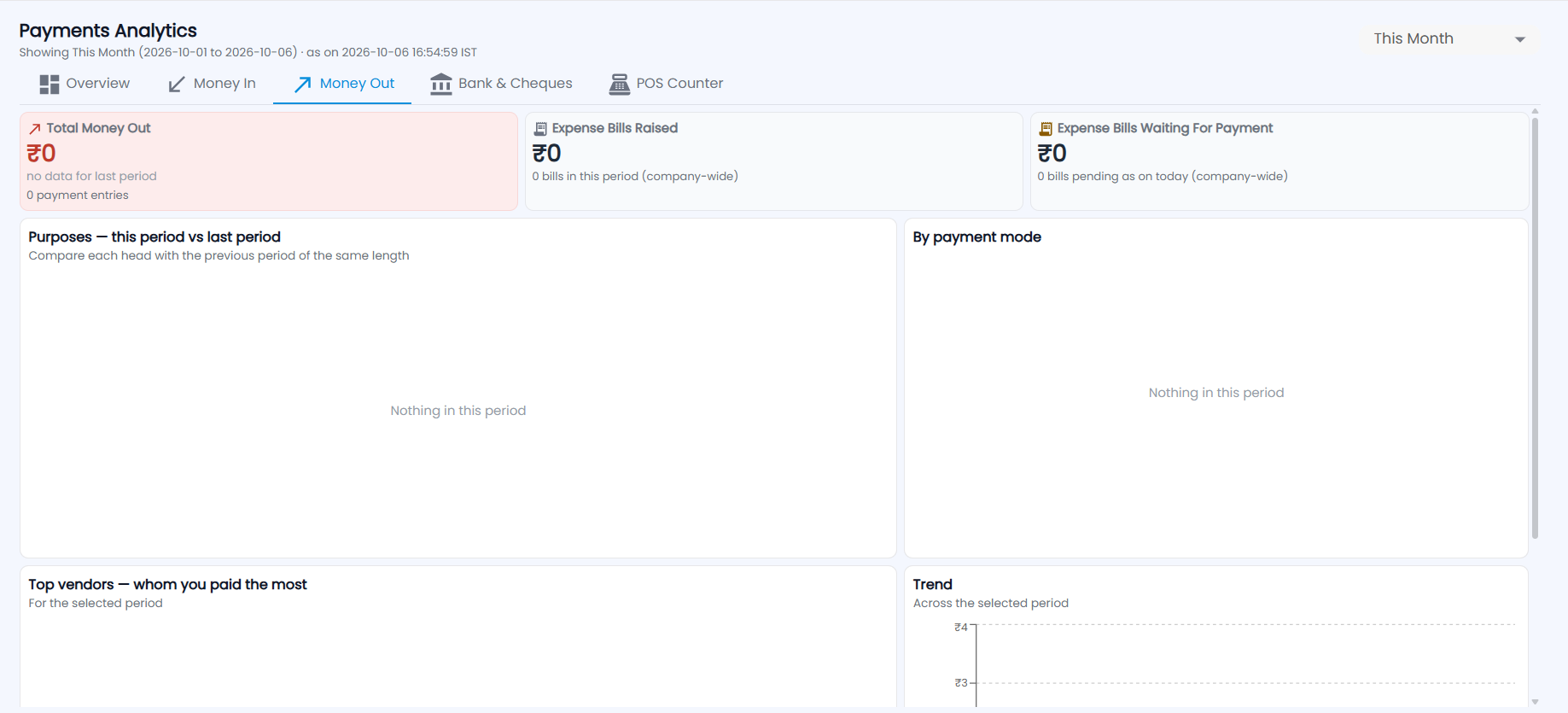Image resolution: width=1568 pixels, height=713 pixels.
Task: Click 'Compare each head with the previous period' text
Action: (219, 256)
